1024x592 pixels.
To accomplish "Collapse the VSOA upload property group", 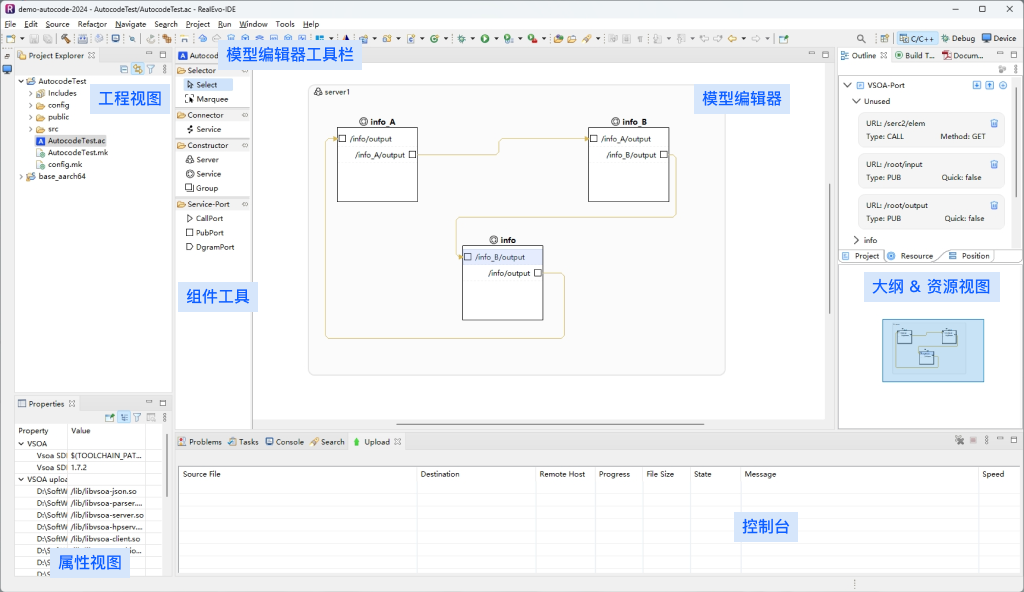I will (x=22, y=479).
